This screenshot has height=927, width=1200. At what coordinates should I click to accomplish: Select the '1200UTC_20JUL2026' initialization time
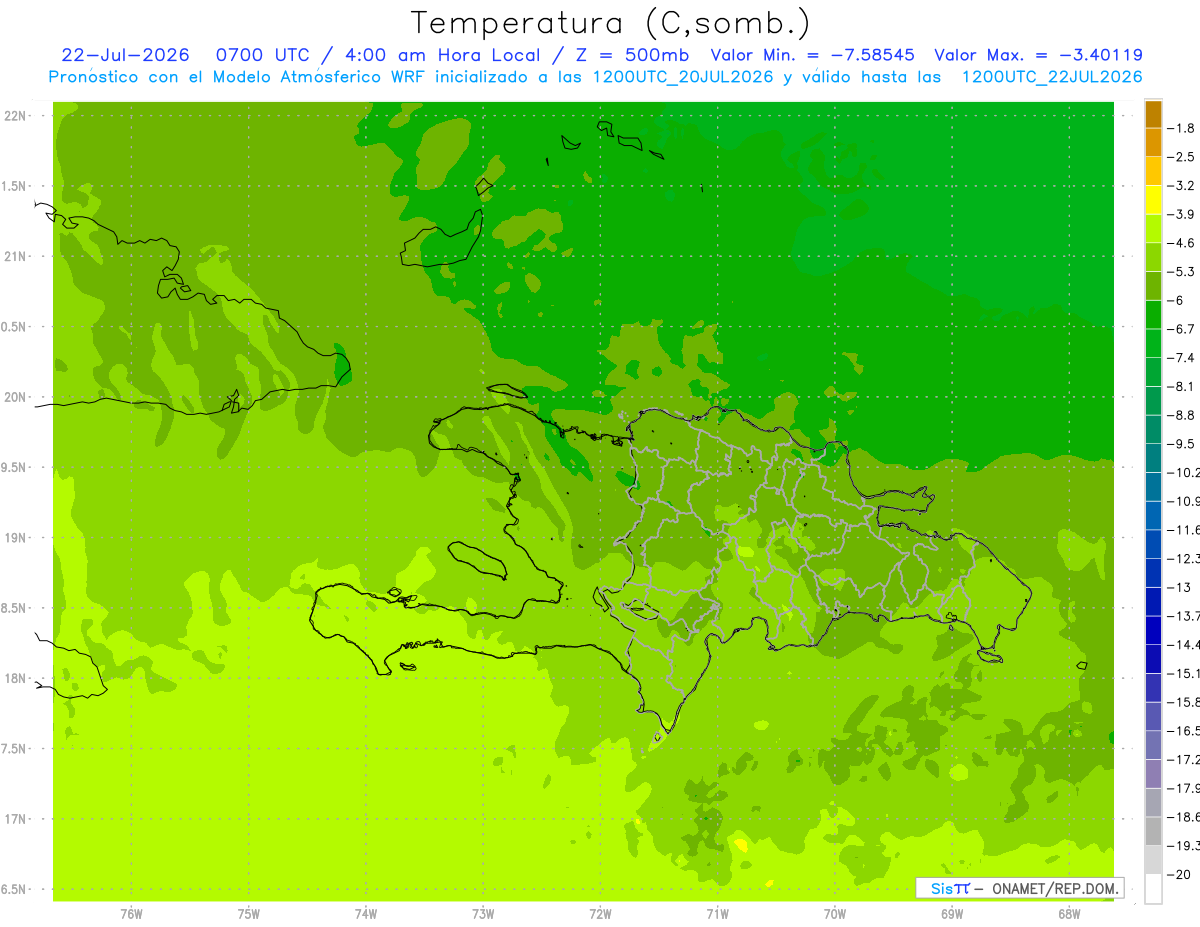pos(682,77)
